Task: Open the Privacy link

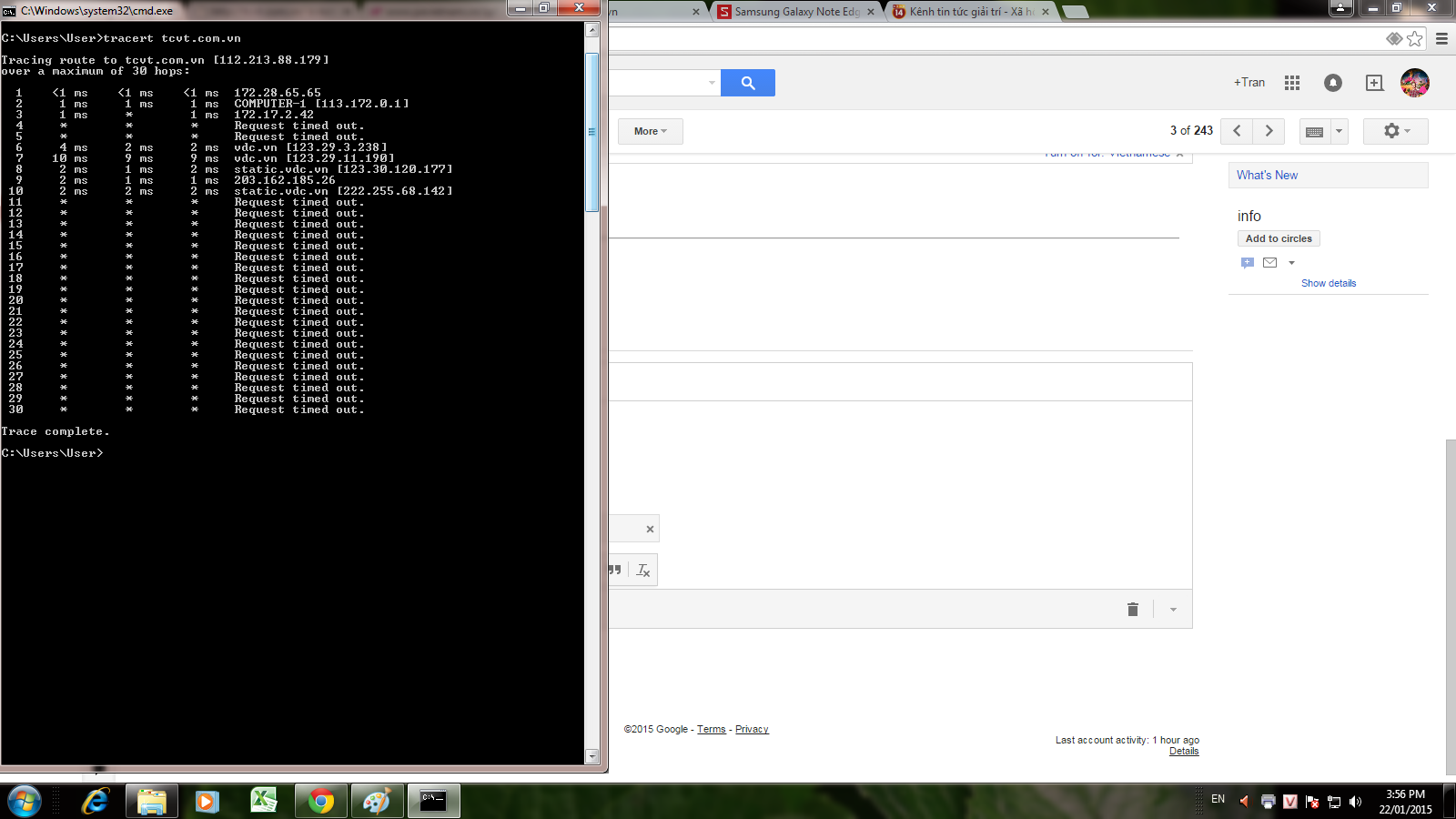Action: [752, 729]
